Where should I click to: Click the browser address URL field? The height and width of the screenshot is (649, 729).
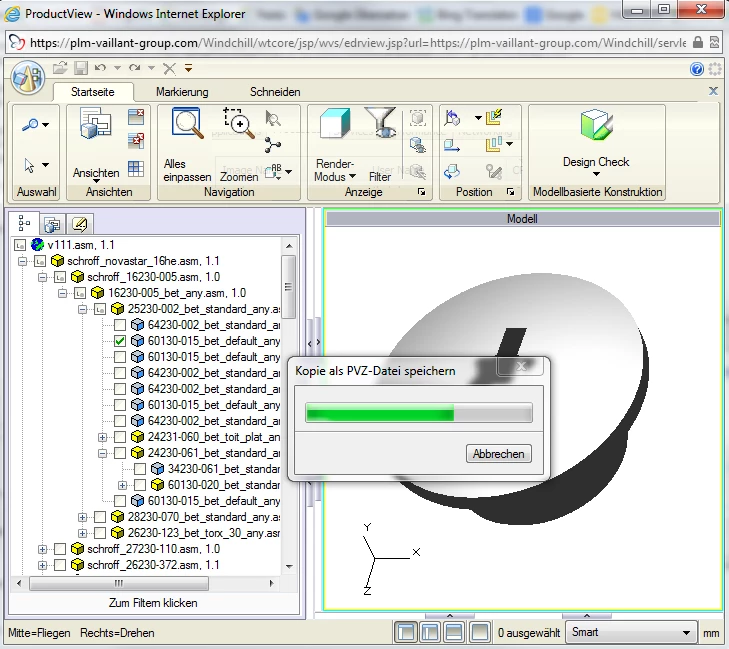tap(358, 43)
